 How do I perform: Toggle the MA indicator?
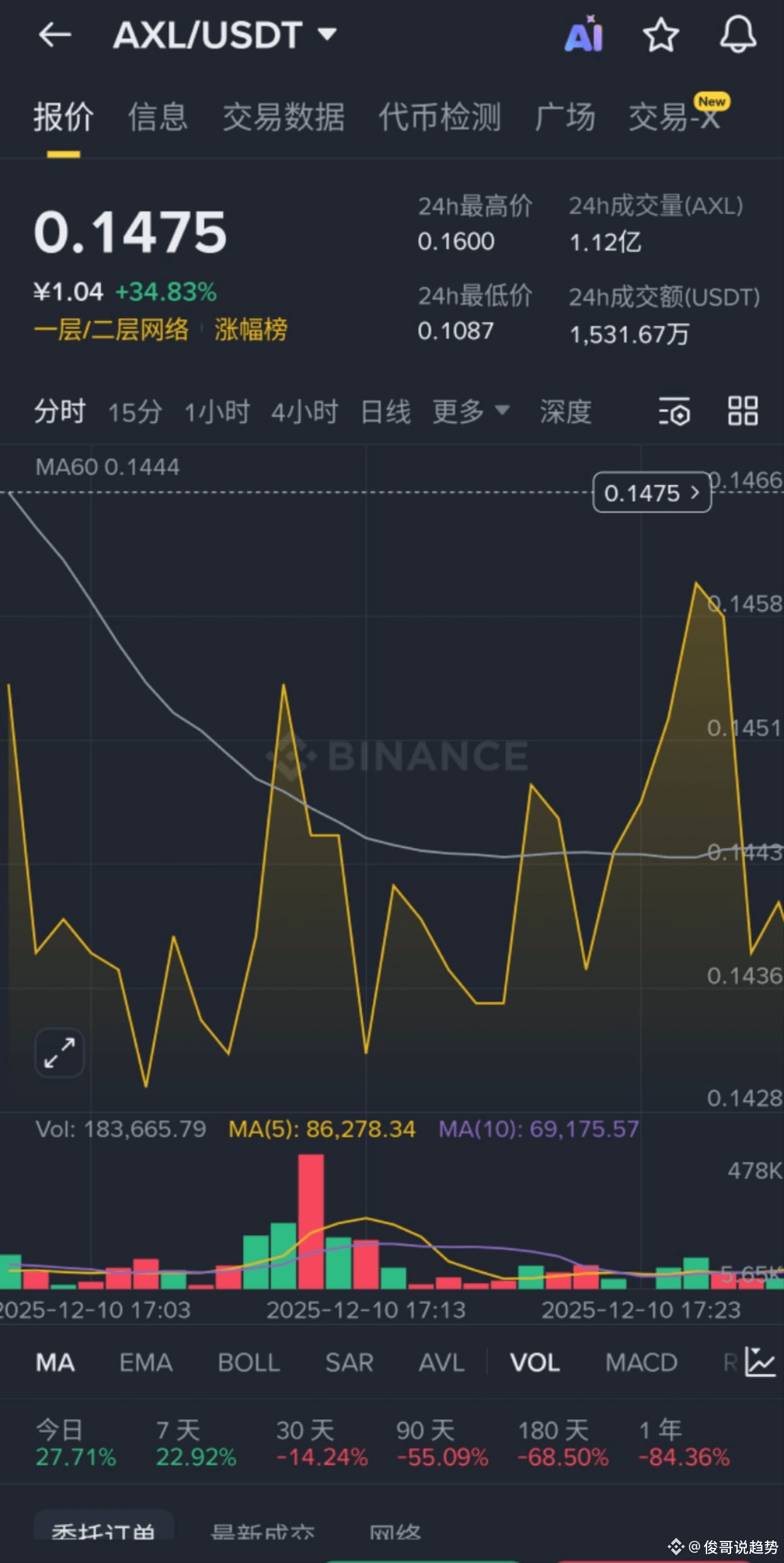[x=55, y=1363]
